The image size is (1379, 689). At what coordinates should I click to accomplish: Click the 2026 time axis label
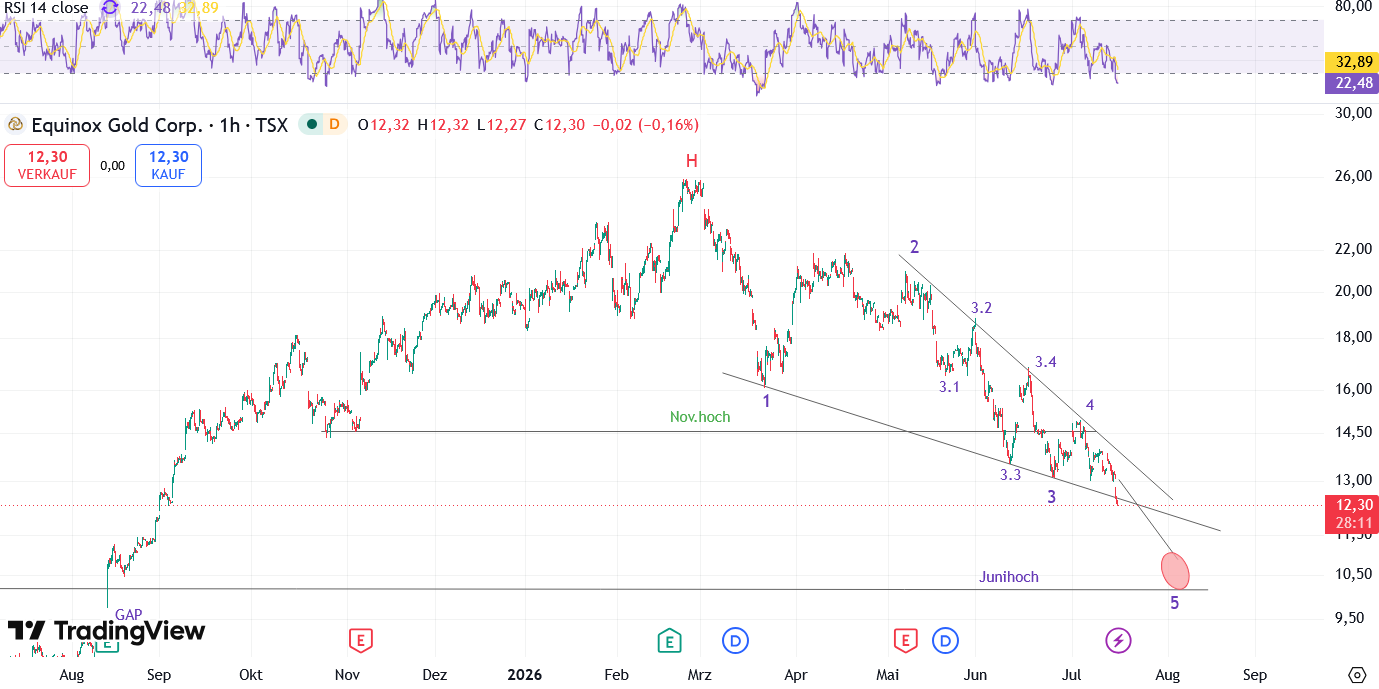tap(524, 675)
